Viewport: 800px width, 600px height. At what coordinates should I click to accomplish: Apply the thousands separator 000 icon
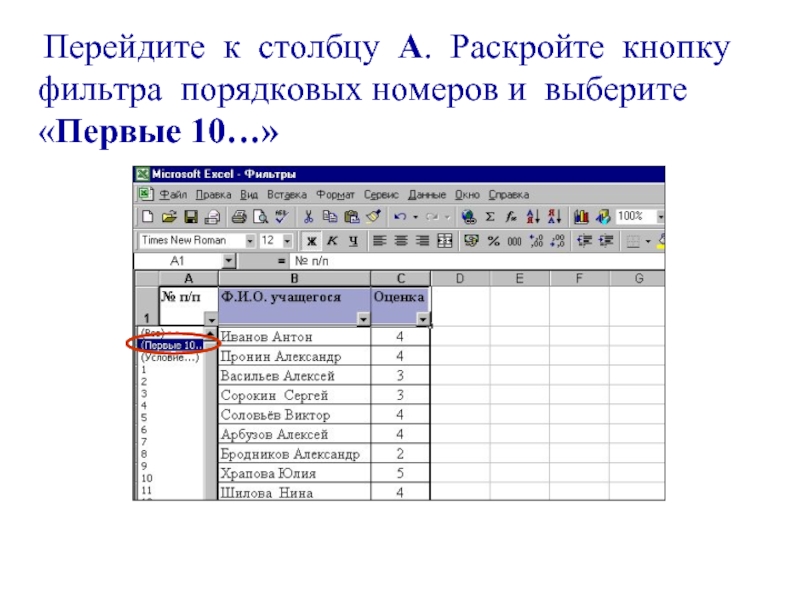[514, 241]
